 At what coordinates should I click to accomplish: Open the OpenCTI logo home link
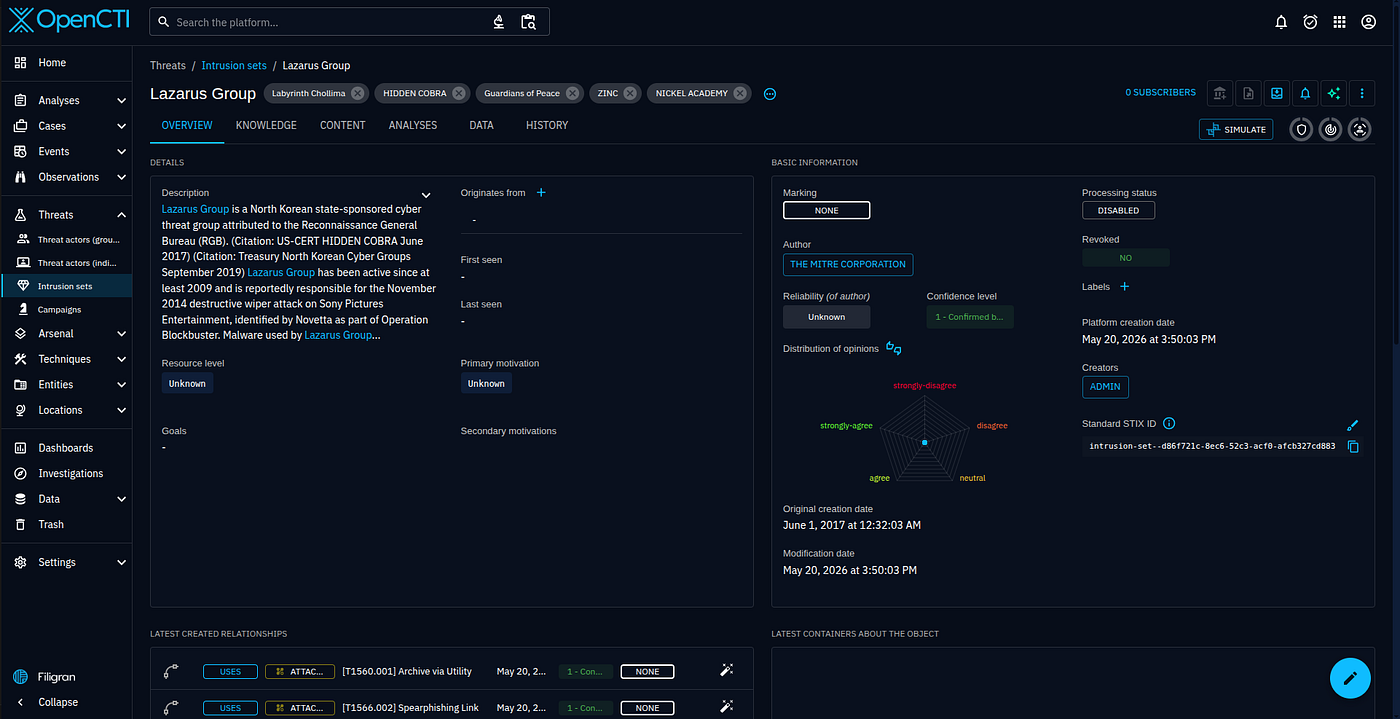pos(67,20)
